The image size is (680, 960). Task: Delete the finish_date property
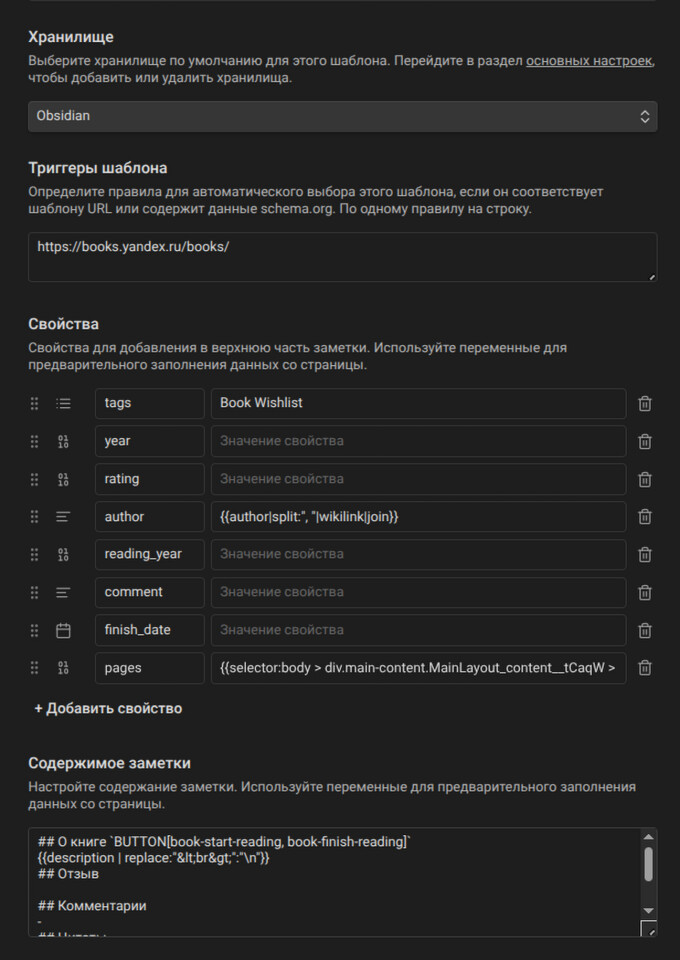pos(645,630)
